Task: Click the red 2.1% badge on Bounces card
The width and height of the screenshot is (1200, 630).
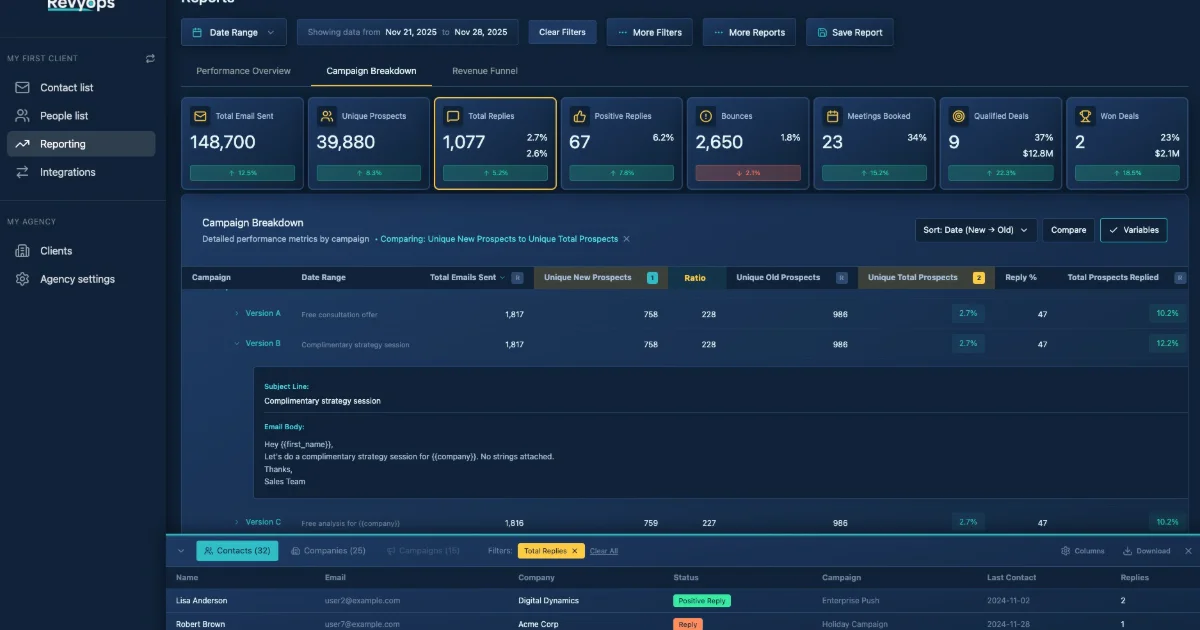Action: [x=748, y=173]
